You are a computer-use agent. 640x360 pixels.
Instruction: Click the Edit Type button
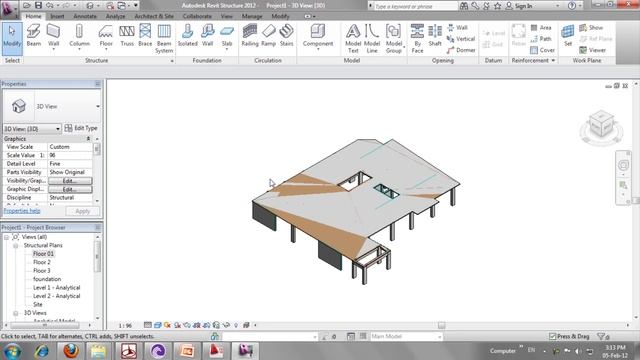81,128
